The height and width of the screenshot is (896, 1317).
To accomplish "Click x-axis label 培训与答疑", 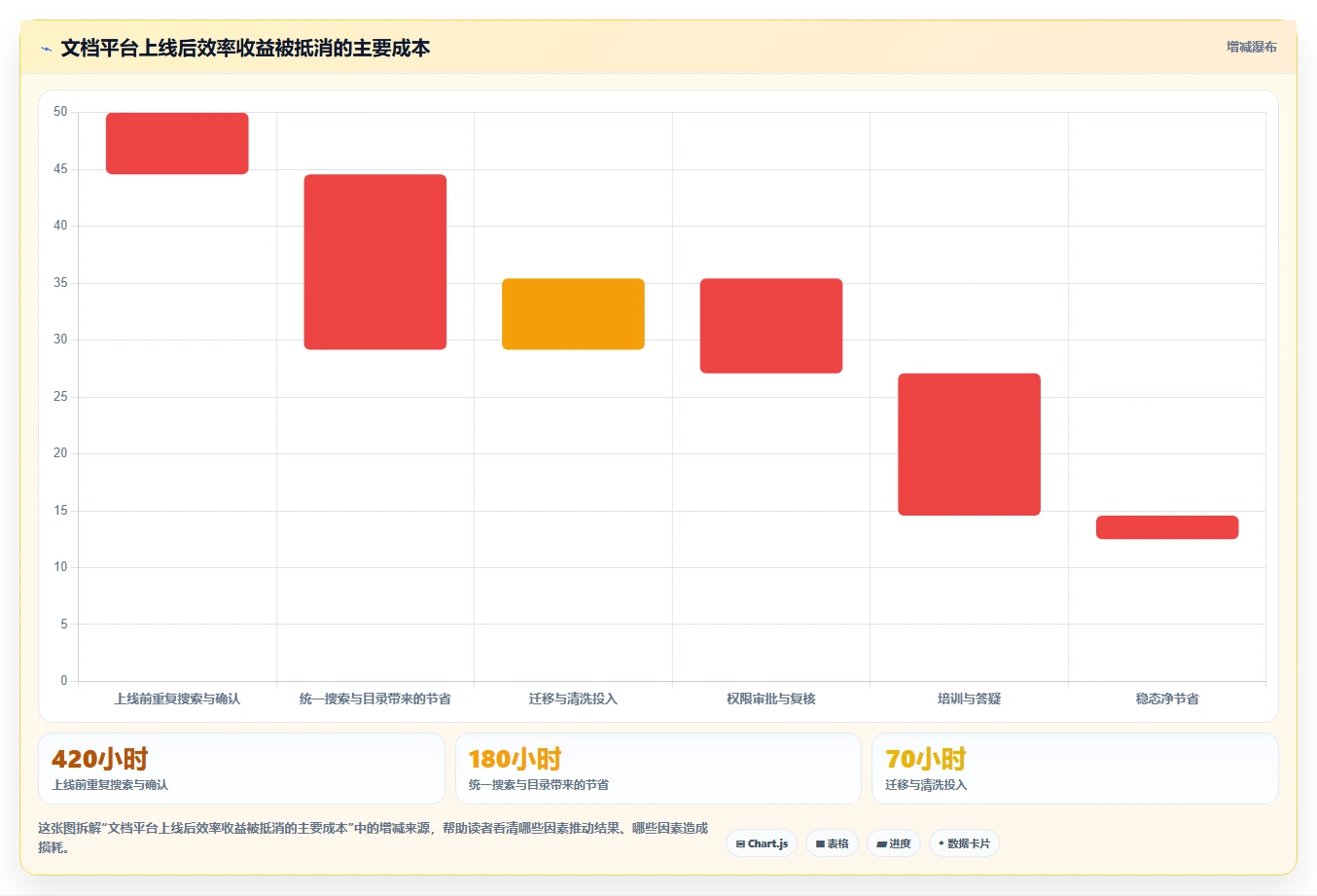I will [x=969, y=699].
